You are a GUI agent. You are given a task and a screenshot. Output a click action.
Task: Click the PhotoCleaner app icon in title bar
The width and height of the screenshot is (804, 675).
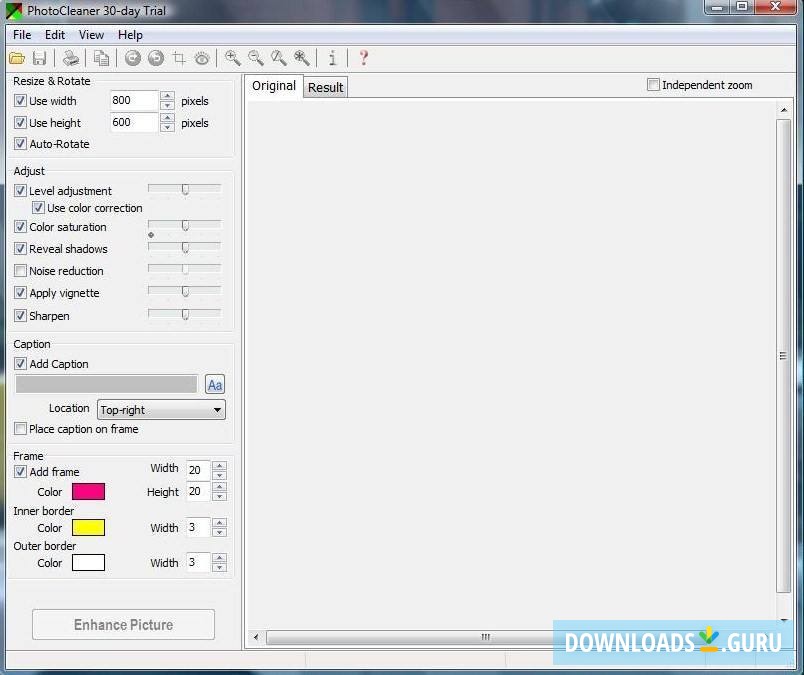point(14,10)
